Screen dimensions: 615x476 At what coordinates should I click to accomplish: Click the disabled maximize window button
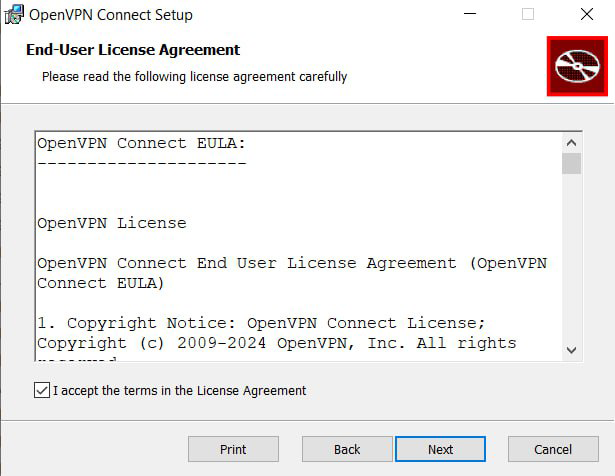point(527,15)
